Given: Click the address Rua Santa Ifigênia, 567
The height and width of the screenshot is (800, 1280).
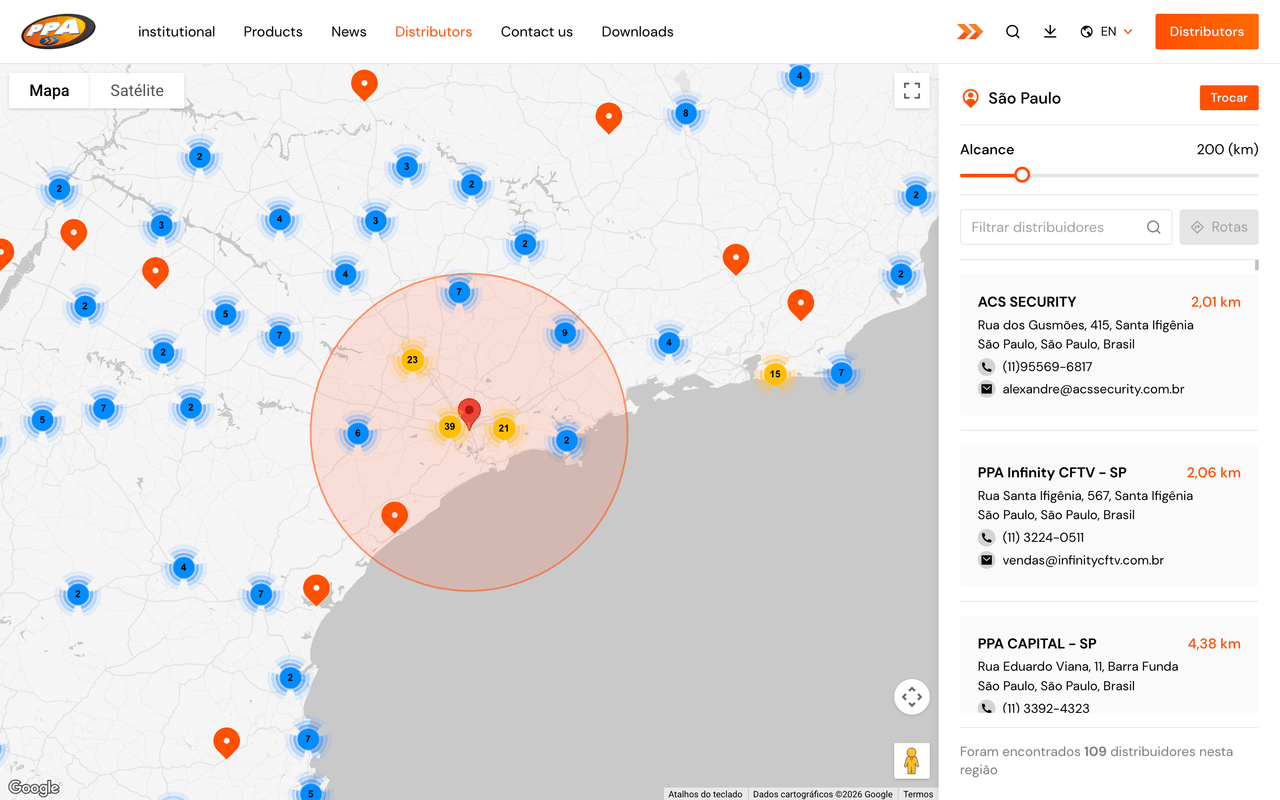Looking at the screenshot, I should tap(1086, 496).
